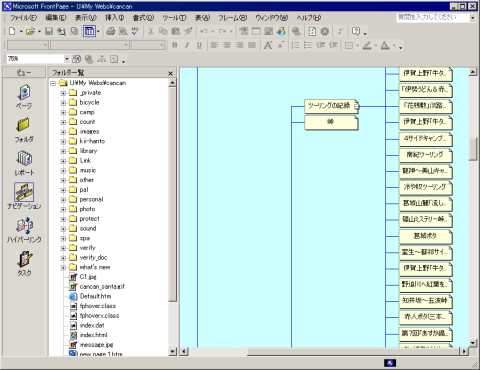Click the Format Painter toolbar icon
Screen dimensions: 480x370
click(188, 31)
